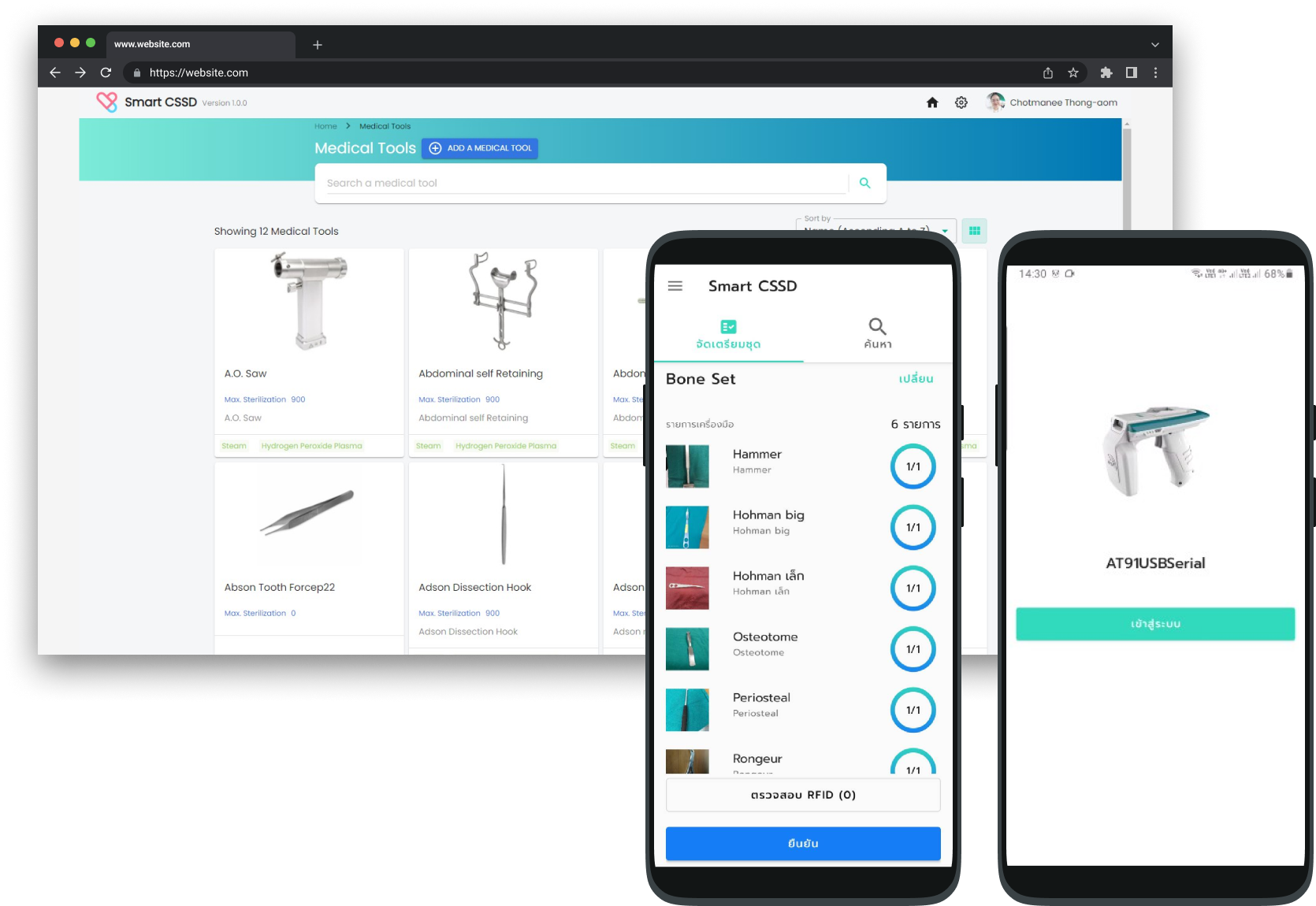1316x906 pixels.
Task: Click the address bar lock icon
Action: pos(137,72)
